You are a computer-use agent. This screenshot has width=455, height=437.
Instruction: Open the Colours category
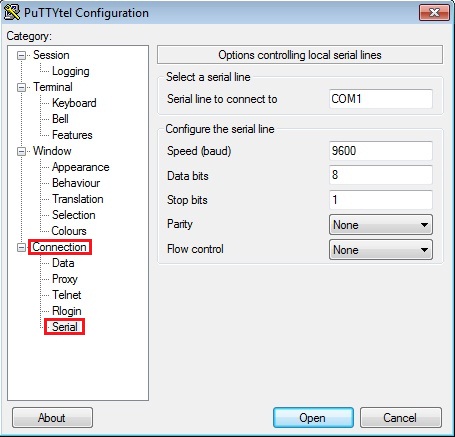[69, 231]
